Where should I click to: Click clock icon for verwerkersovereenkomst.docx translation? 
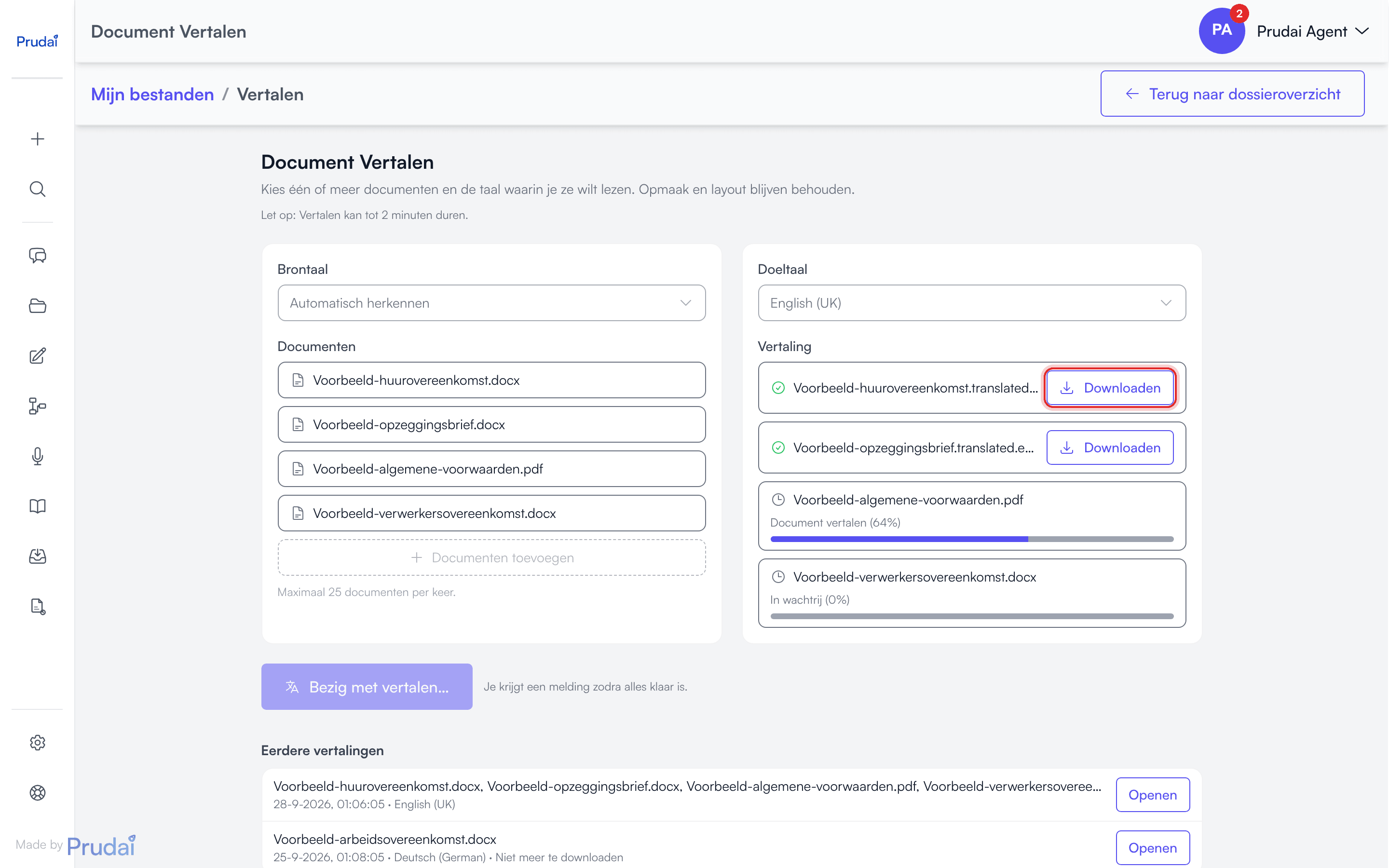[778, 576]
